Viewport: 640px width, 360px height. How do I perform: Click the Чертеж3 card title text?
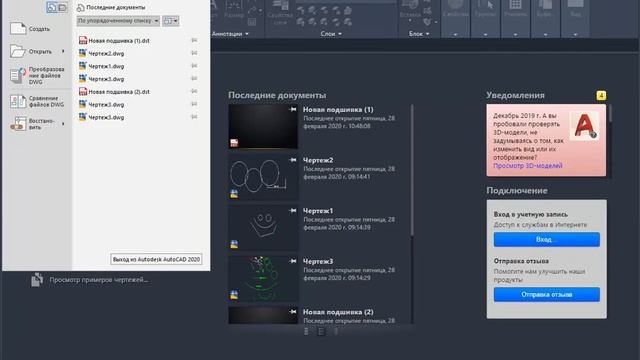[318, 261]
